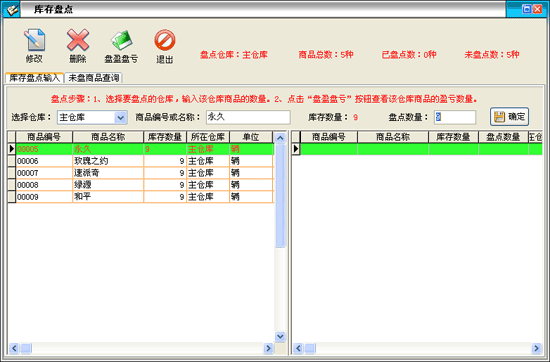550x362 pixels.
Task: Click the left table scroll-down arrow
Action: tap(280, 336)
